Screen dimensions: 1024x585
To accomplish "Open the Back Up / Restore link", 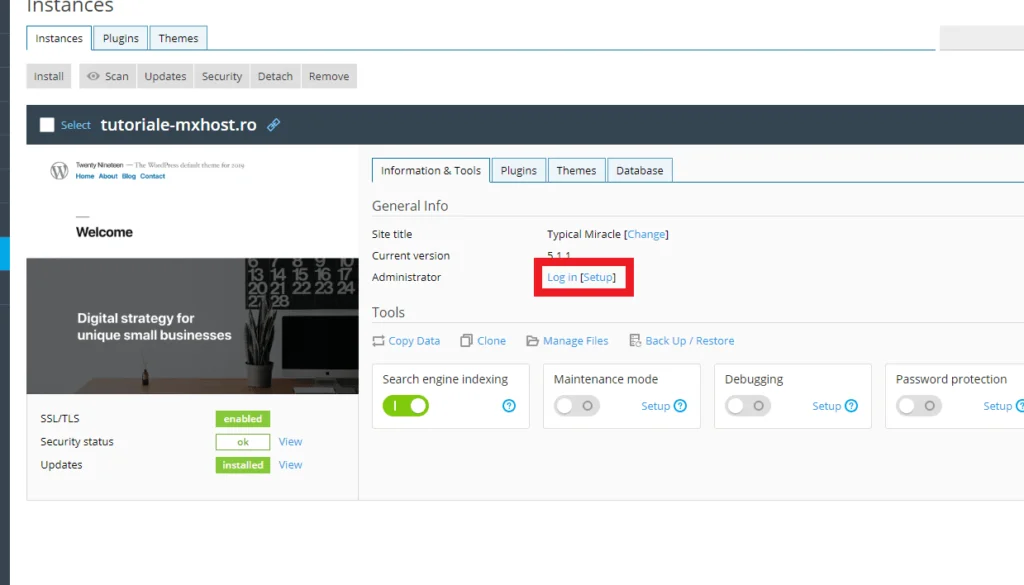I will (x=690, y=341).
